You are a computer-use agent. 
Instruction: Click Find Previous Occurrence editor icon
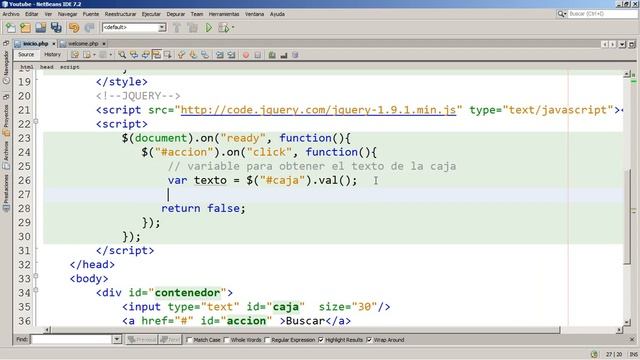pyautogui.click(x=133, y=55)
